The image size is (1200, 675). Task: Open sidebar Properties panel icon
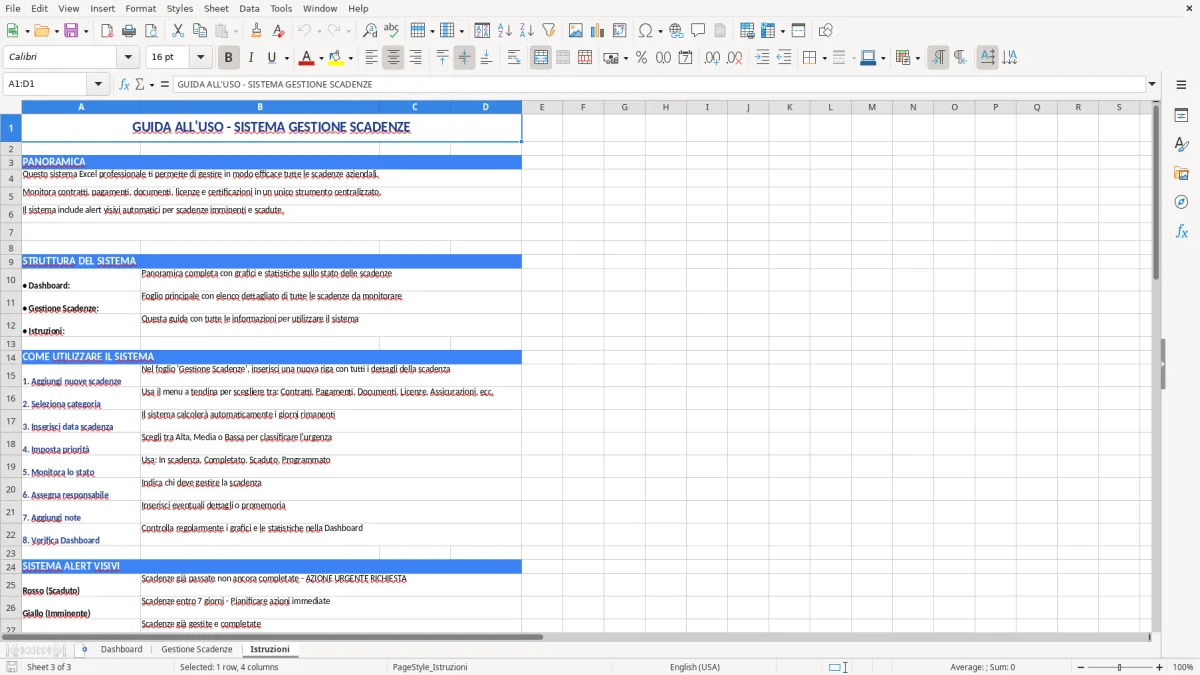tap(1181, 116)
